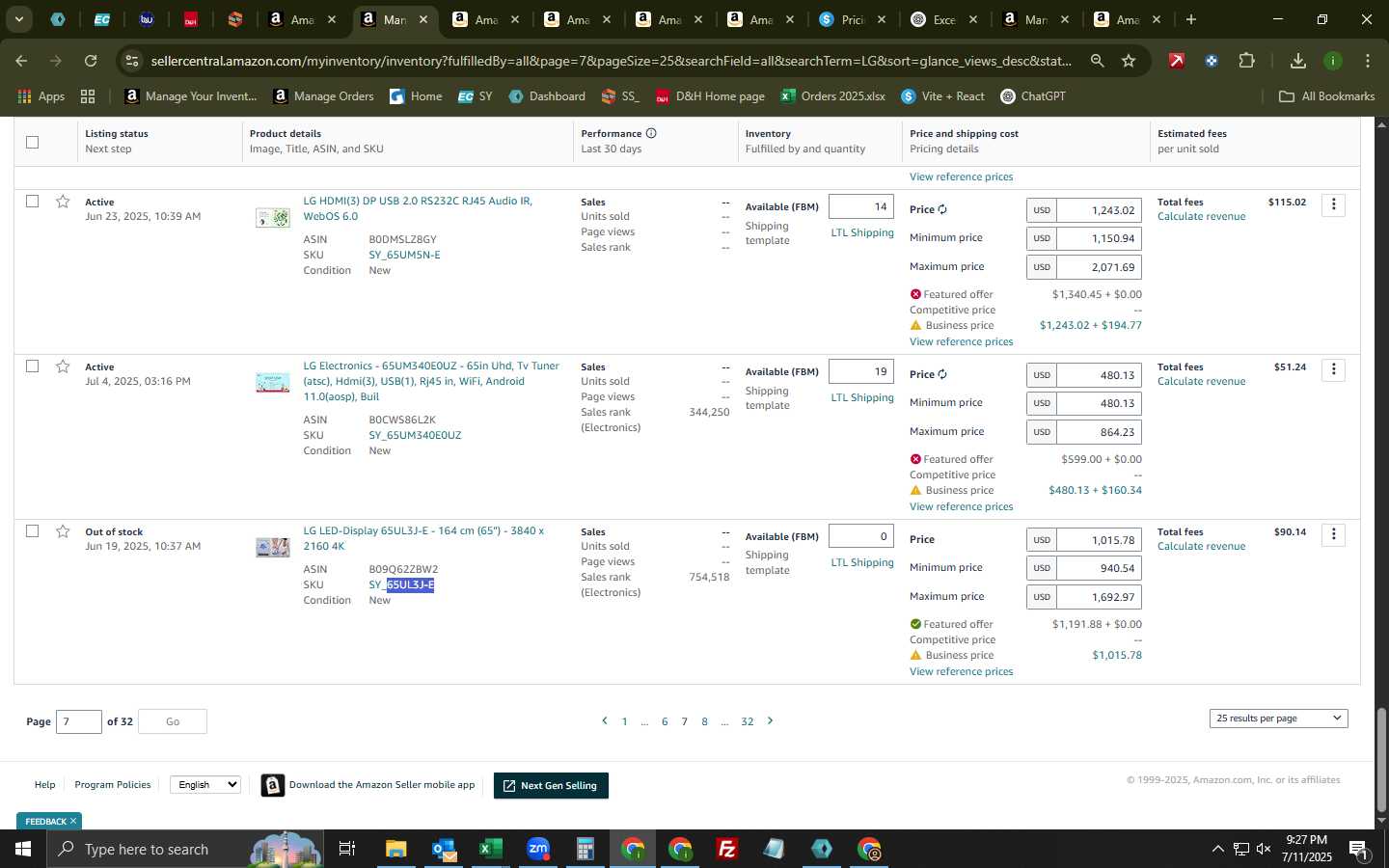1389x868 pixels.
Task: Open a new browser tab with plus
Action: tap(1191, 19)
